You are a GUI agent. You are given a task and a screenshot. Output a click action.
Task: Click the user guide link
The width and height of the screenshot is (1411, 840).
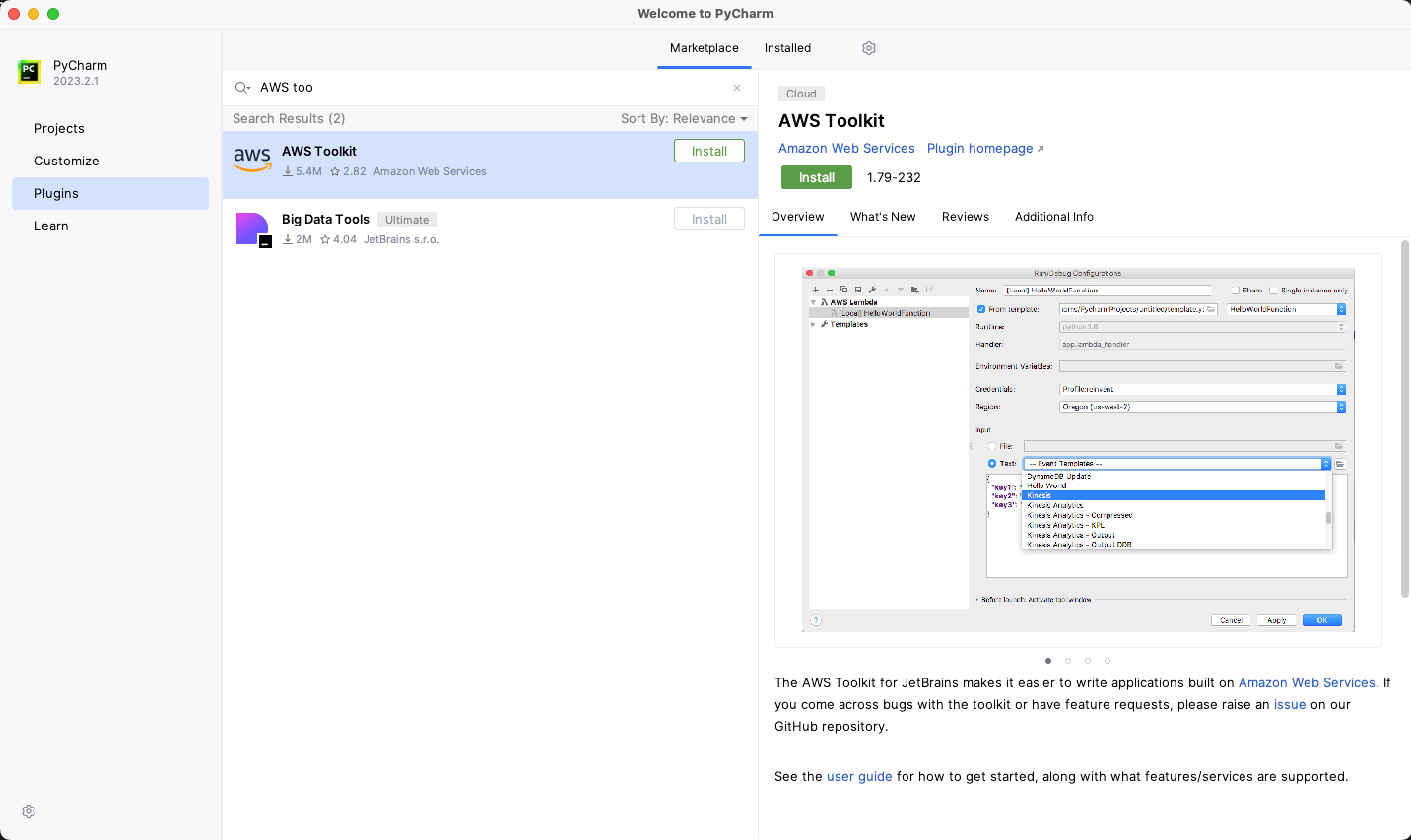859,776
